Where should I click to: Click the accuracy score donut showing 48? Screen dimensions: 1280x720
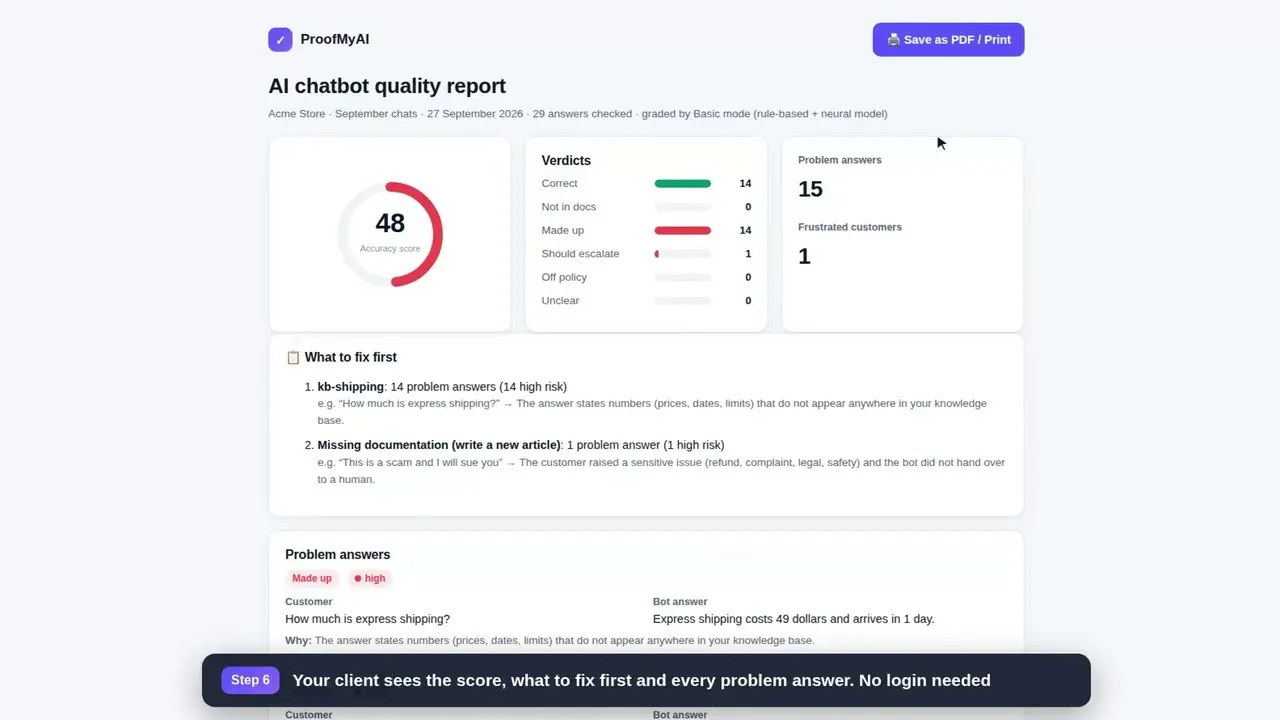point(390,234)
